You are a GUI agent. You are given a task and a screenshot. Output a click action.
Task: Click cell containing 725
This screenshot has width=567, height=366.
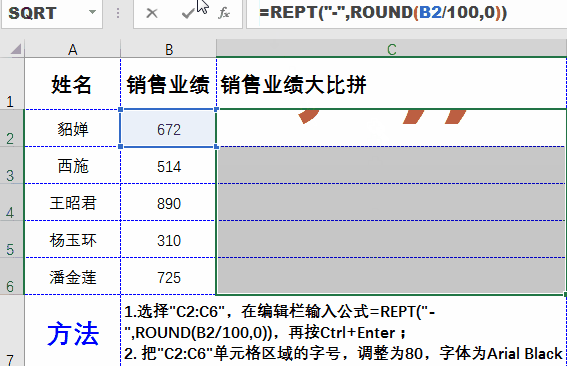coord(169,277)
